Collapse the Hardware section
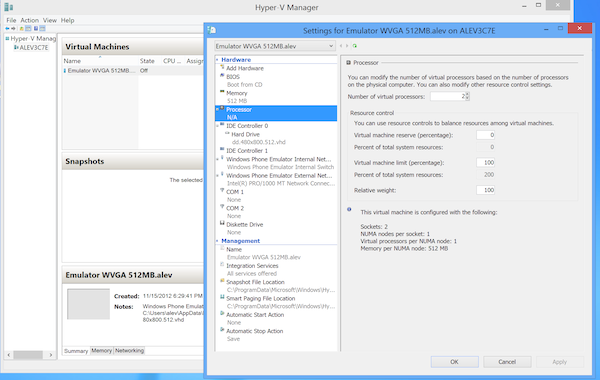 [x=217, y=60]
